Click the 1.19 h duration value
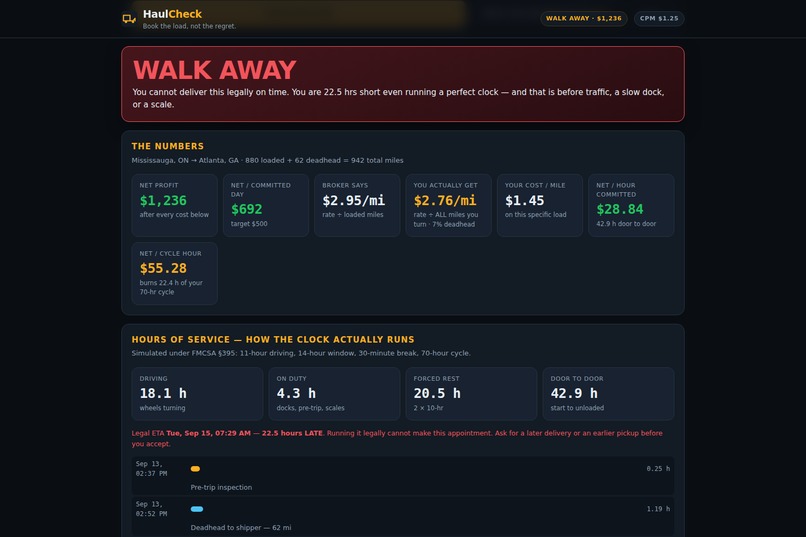The image size is (806, 537). click(658, 509)
